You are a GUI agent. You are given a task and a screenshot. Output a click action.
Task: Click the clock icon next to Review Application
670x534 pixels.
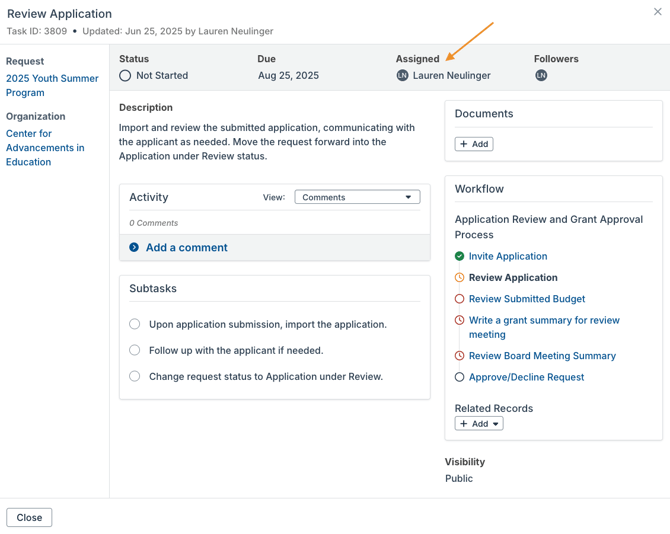click(460, 278)
